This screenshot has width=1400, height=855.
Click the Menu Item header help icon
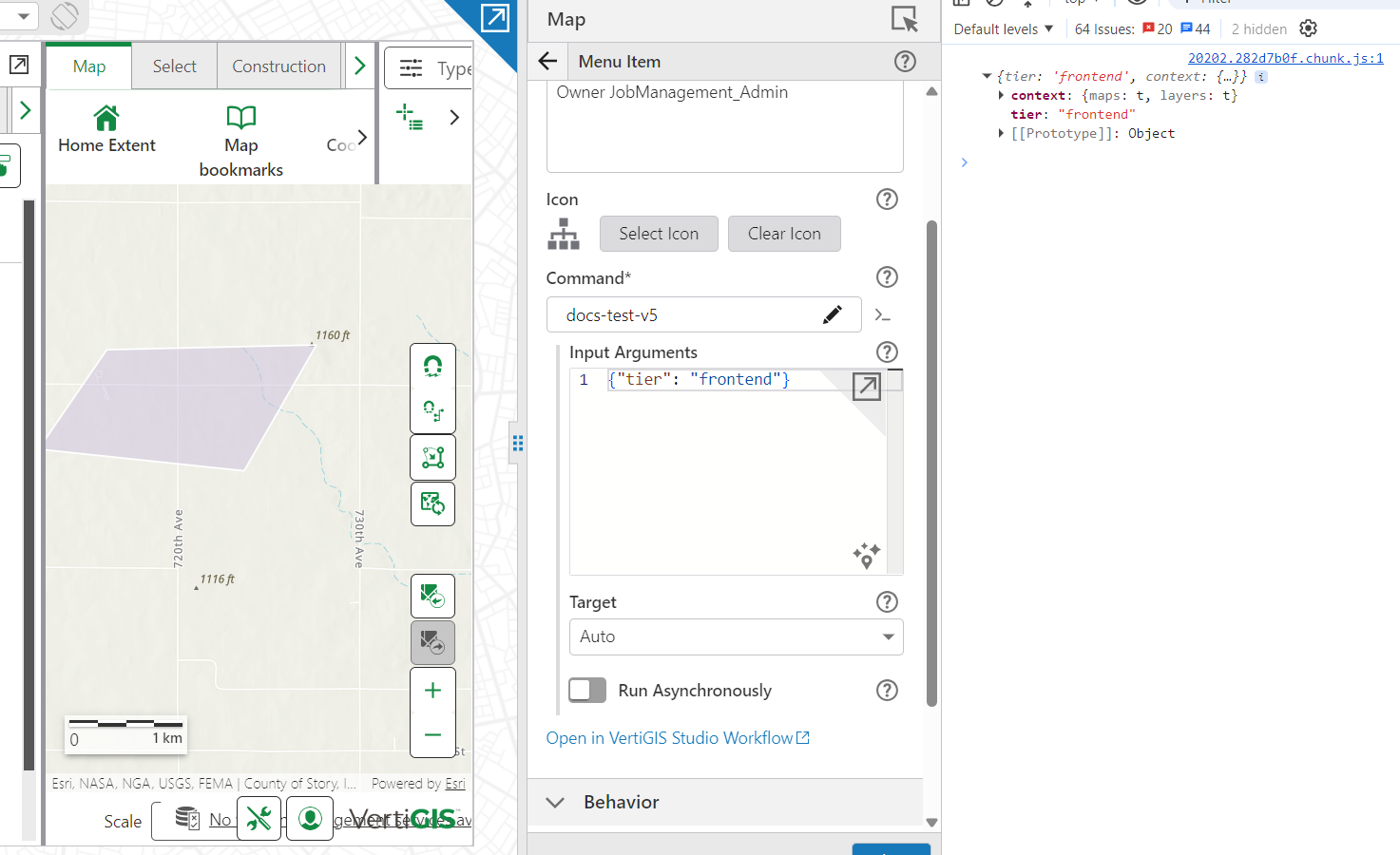point(905,62)
